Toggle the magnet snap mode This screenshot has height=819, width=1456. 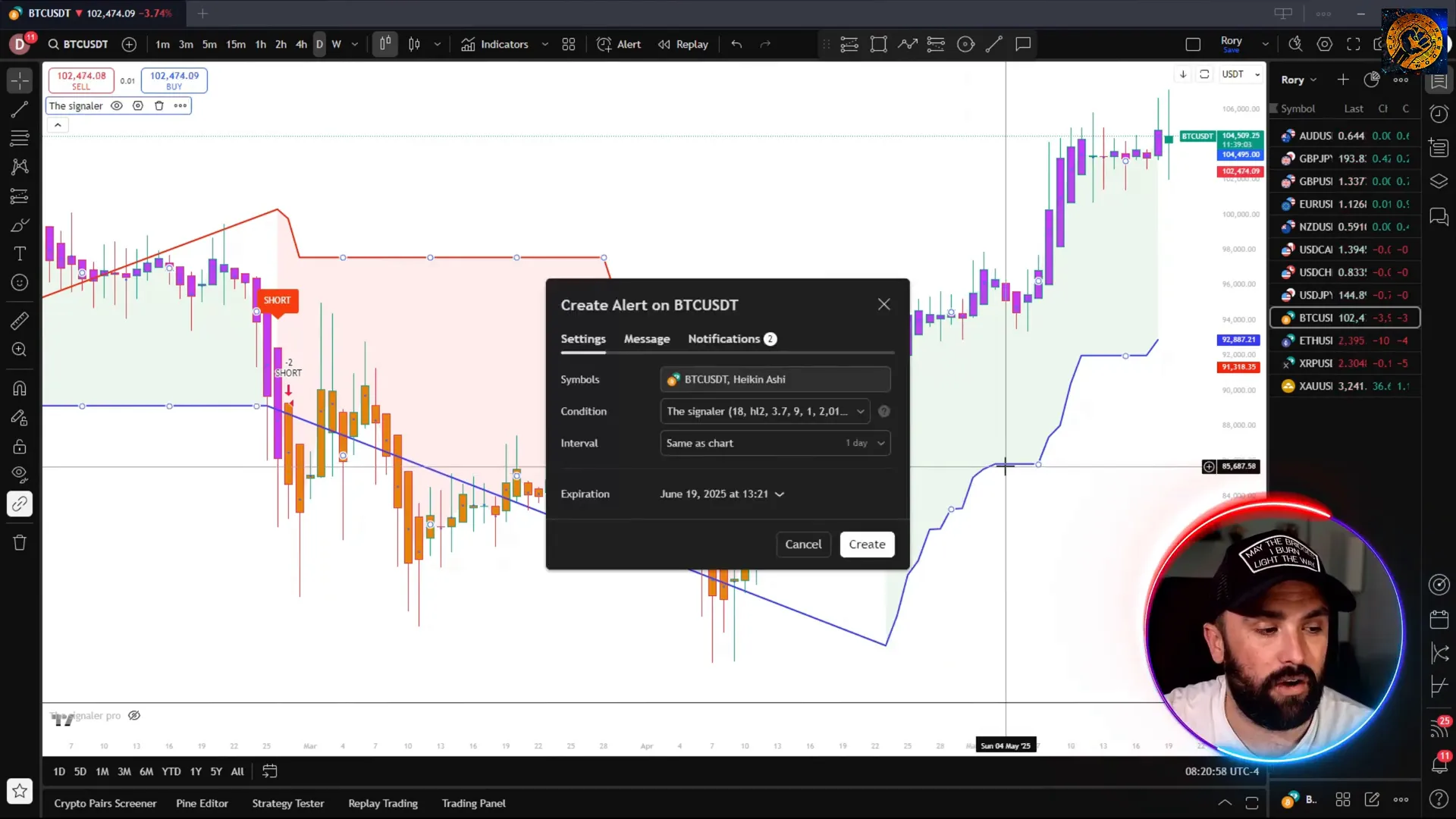click(x=20, y=388)
